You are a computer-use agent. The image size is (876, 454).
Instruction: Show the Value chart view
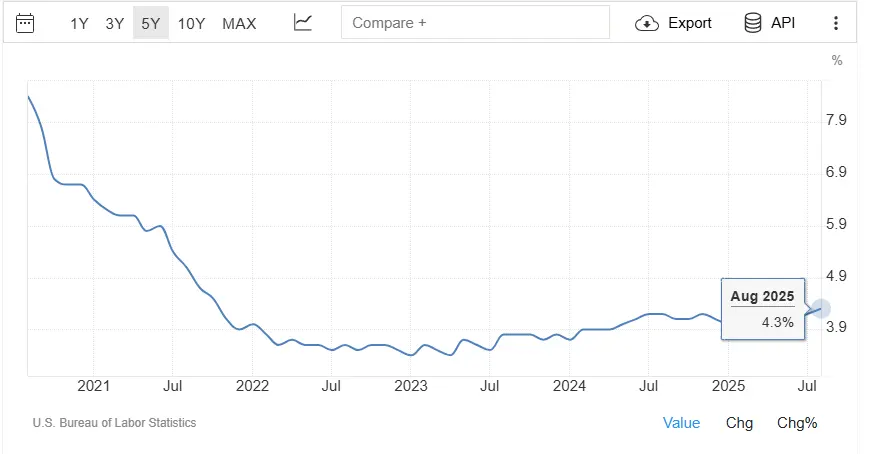pos(681,423)
